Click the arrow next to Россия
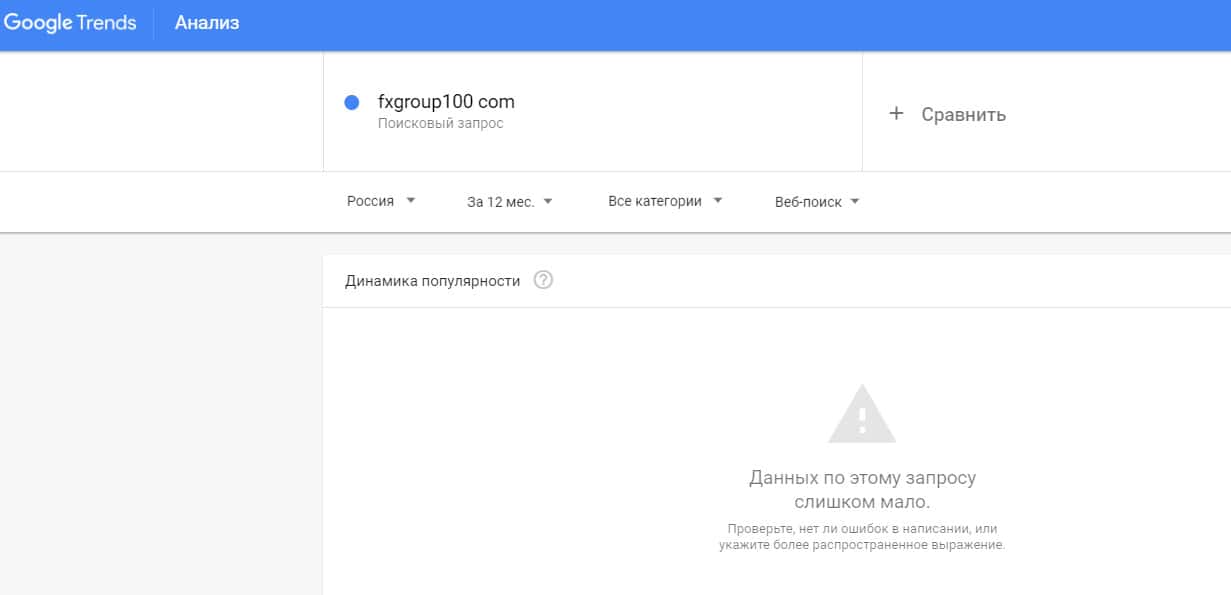The width and height of the screenshot is (1231, 595). pyautogui.click(x=410, y=201)
